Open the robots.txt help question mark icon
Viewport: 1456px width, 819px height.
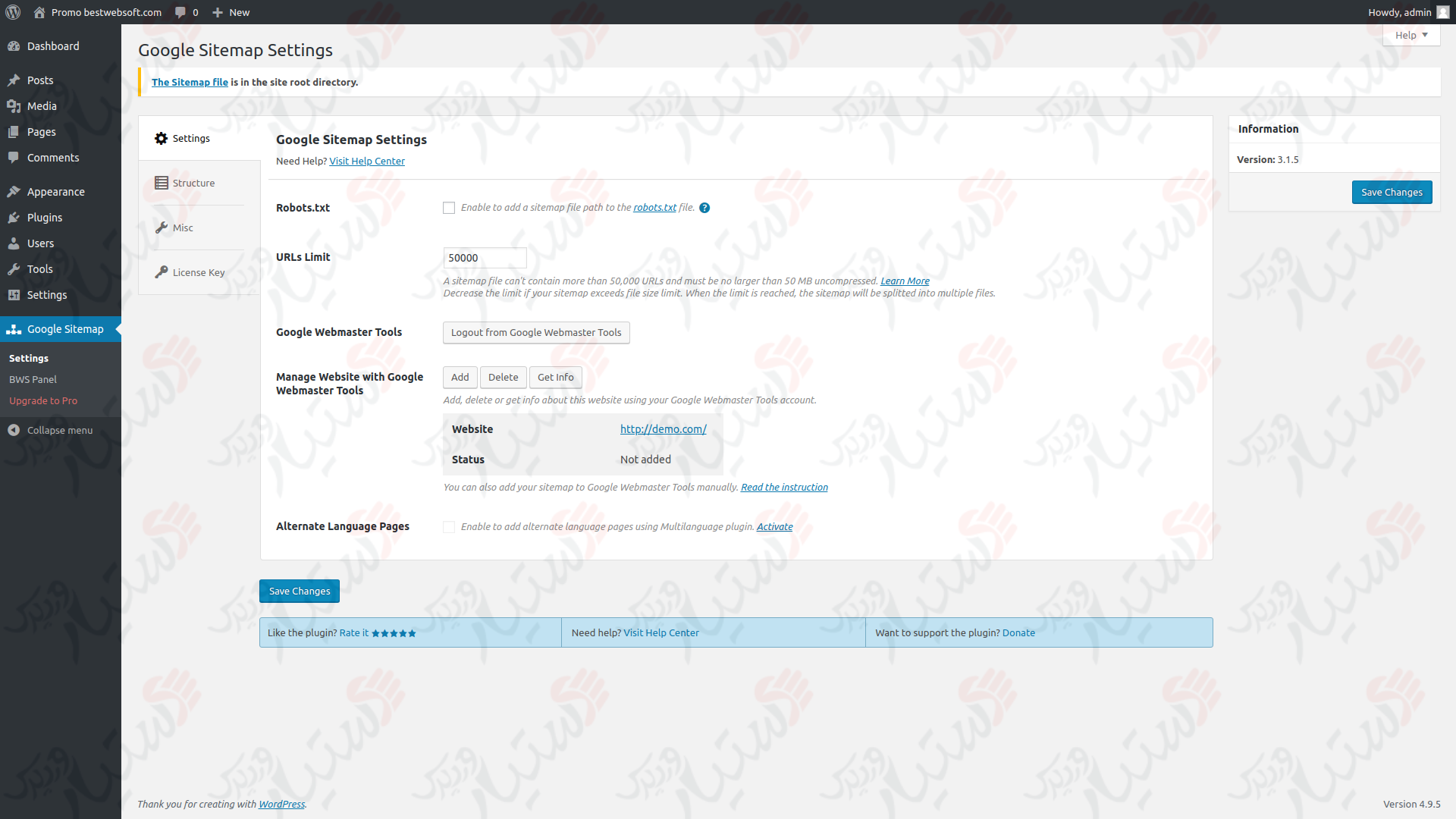(x=704, y=208)
